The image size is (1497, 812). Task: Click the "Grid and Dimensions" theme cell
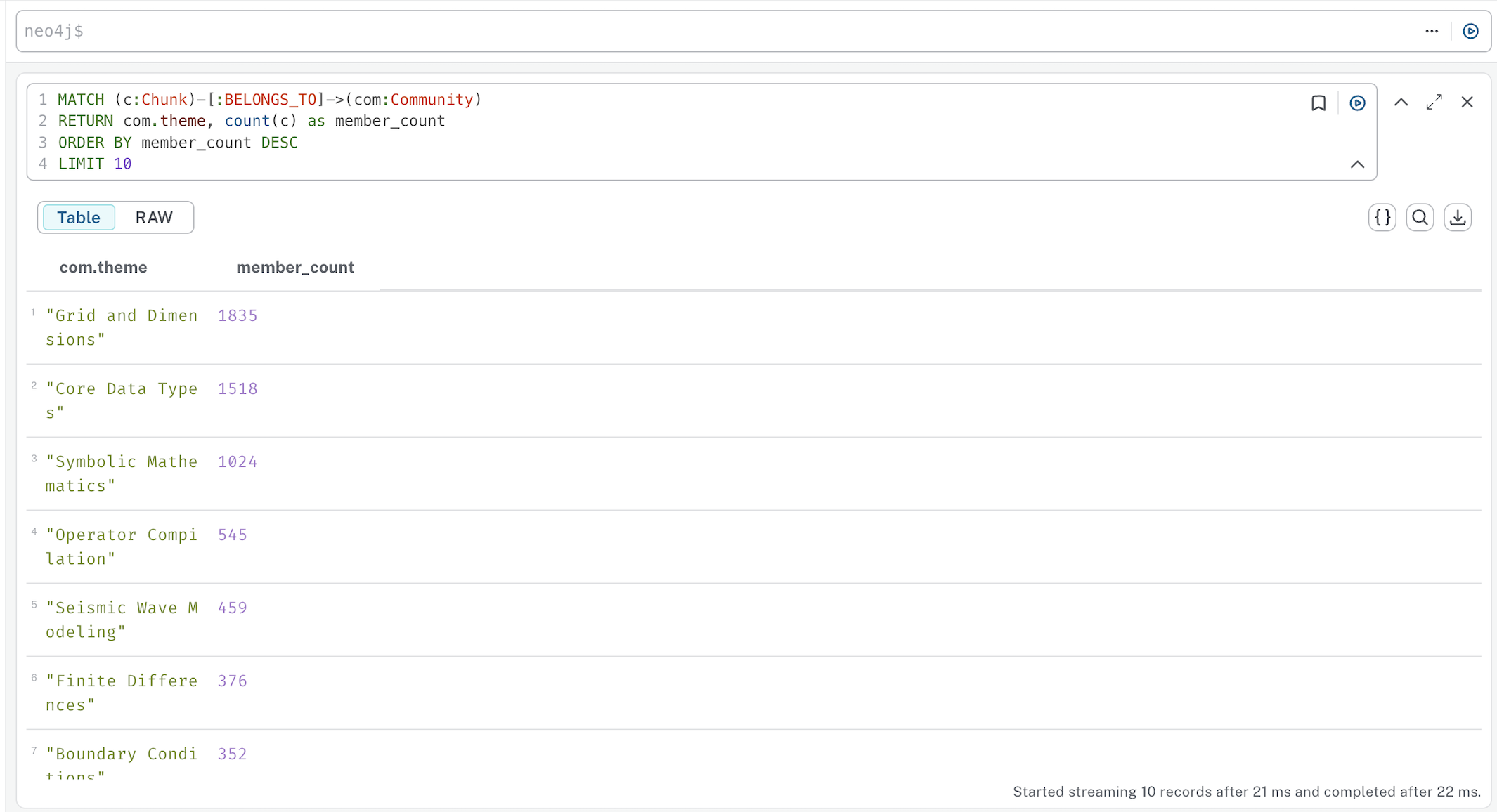coord(122,327)
